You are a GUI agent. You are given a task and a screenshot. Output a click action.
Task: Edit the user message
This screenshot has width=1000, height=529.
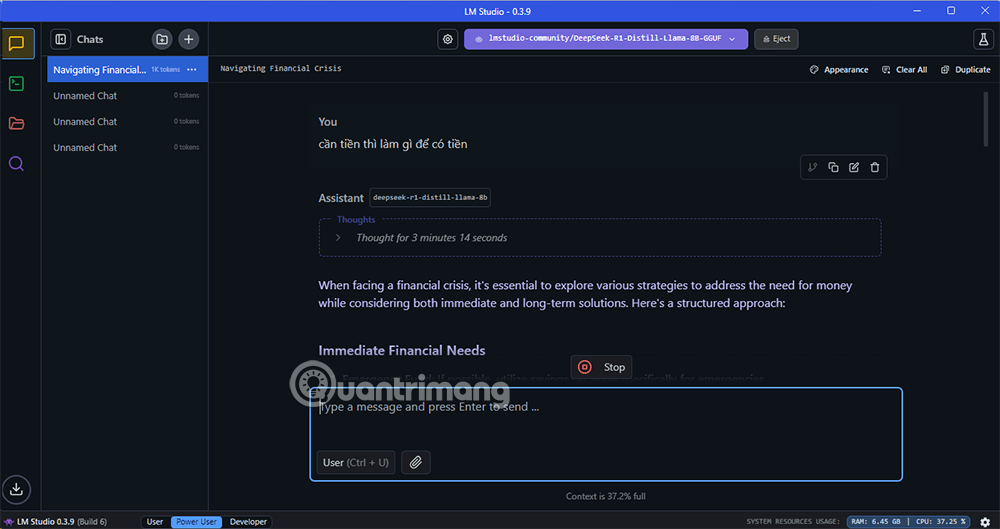point(854,167)
